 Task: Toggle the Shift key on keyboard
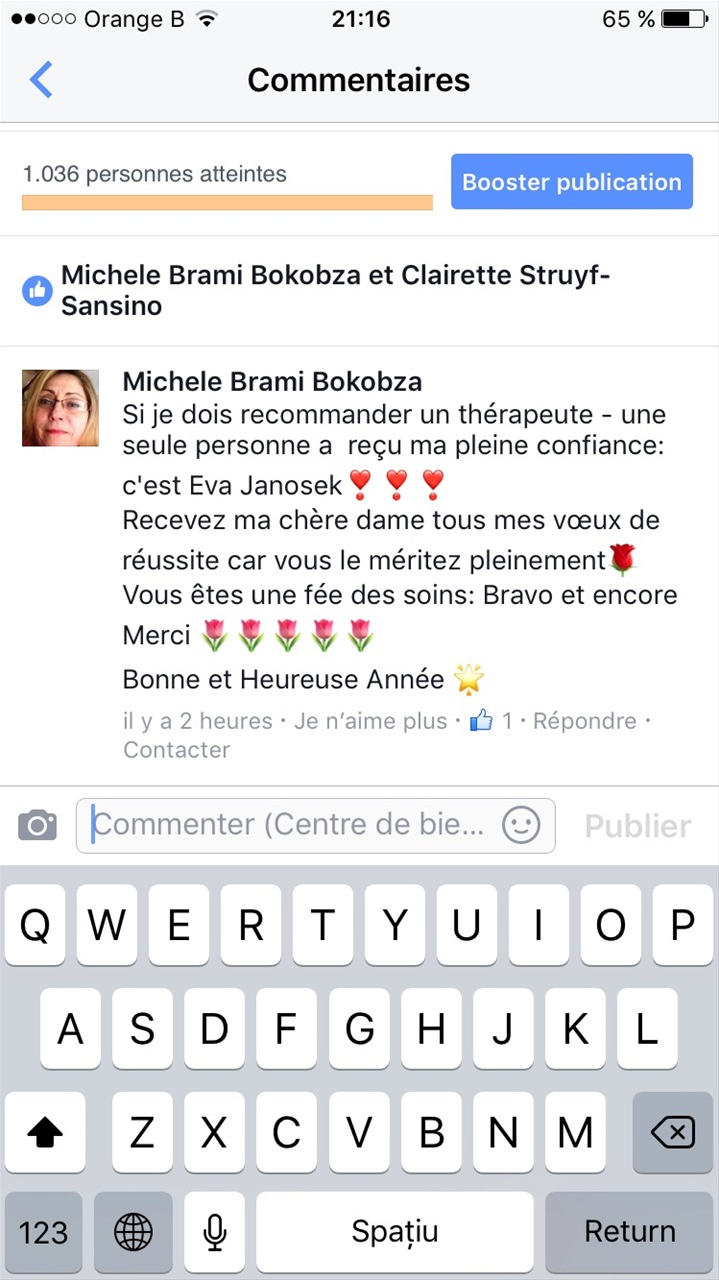tap(45, 1132)
